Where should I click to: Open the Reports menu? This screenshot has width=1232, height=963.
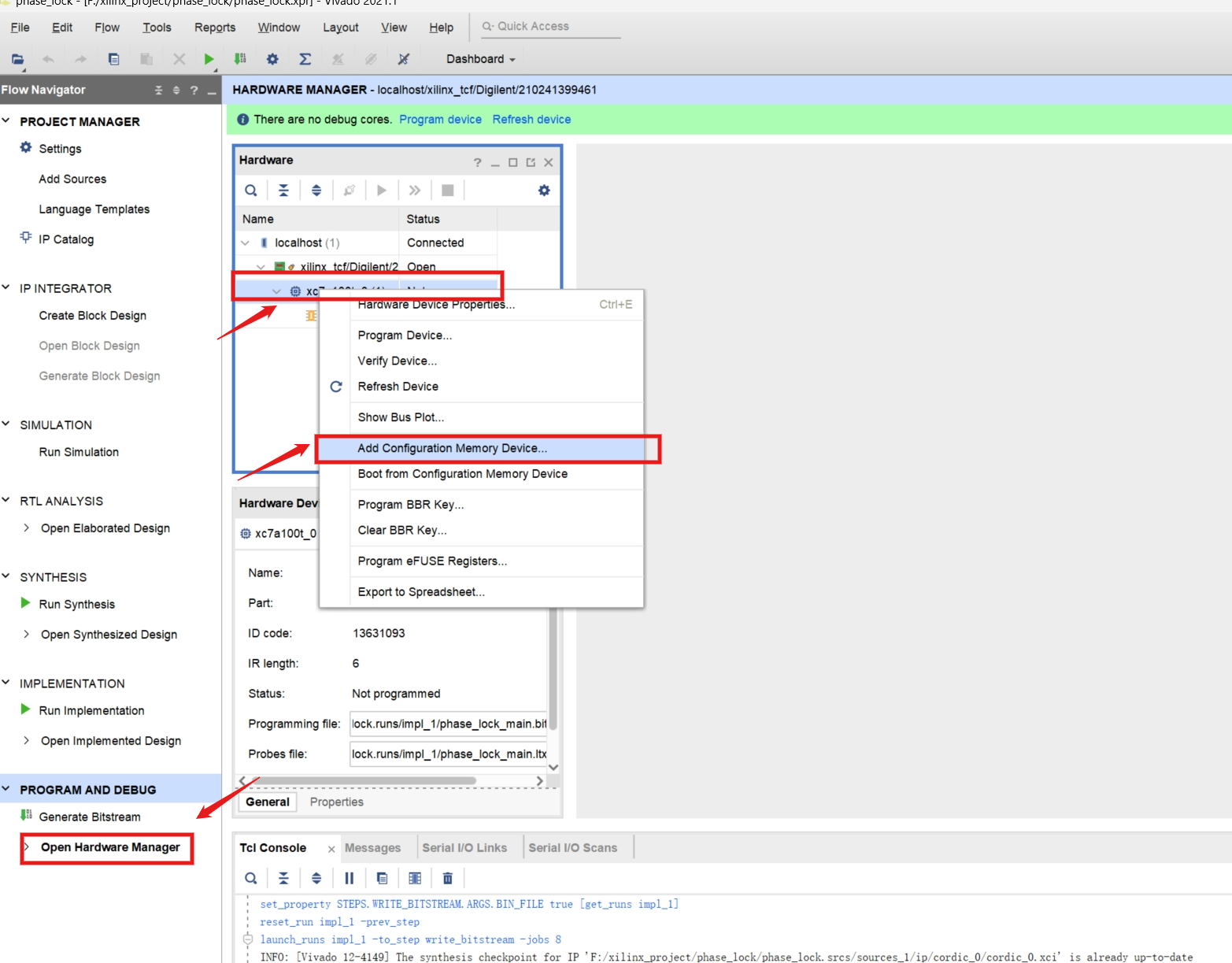(x=215, y=28)
